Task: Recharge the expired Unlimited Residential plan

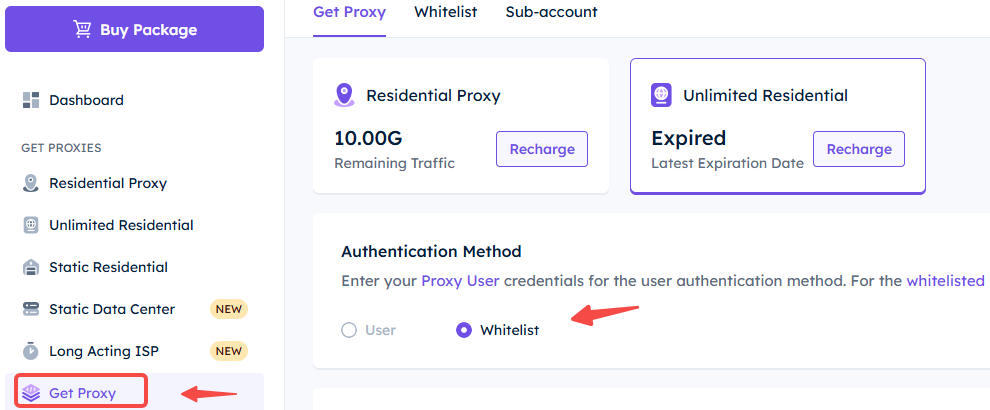Action: point(859,149)
